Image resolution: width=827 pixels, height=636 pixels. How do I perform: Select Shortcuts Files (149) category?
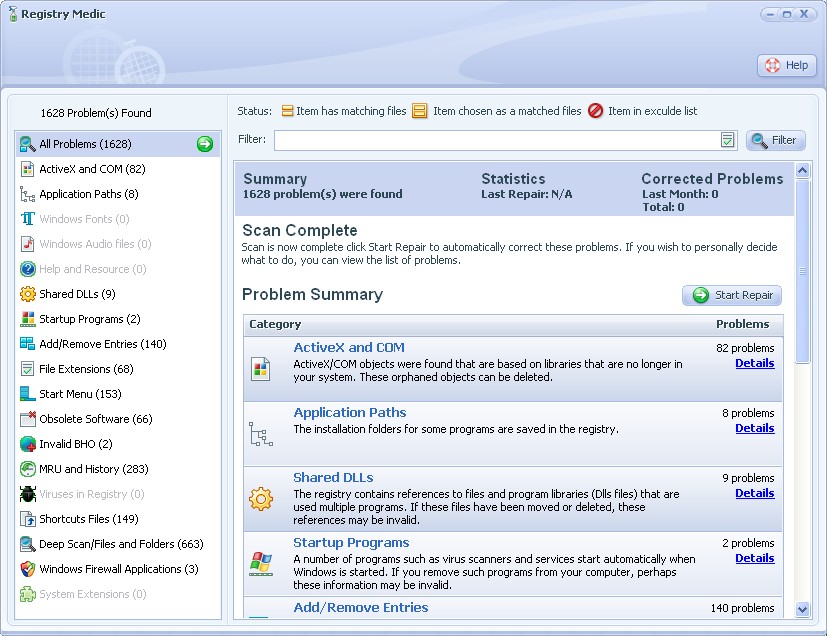(x=118, y=519)
